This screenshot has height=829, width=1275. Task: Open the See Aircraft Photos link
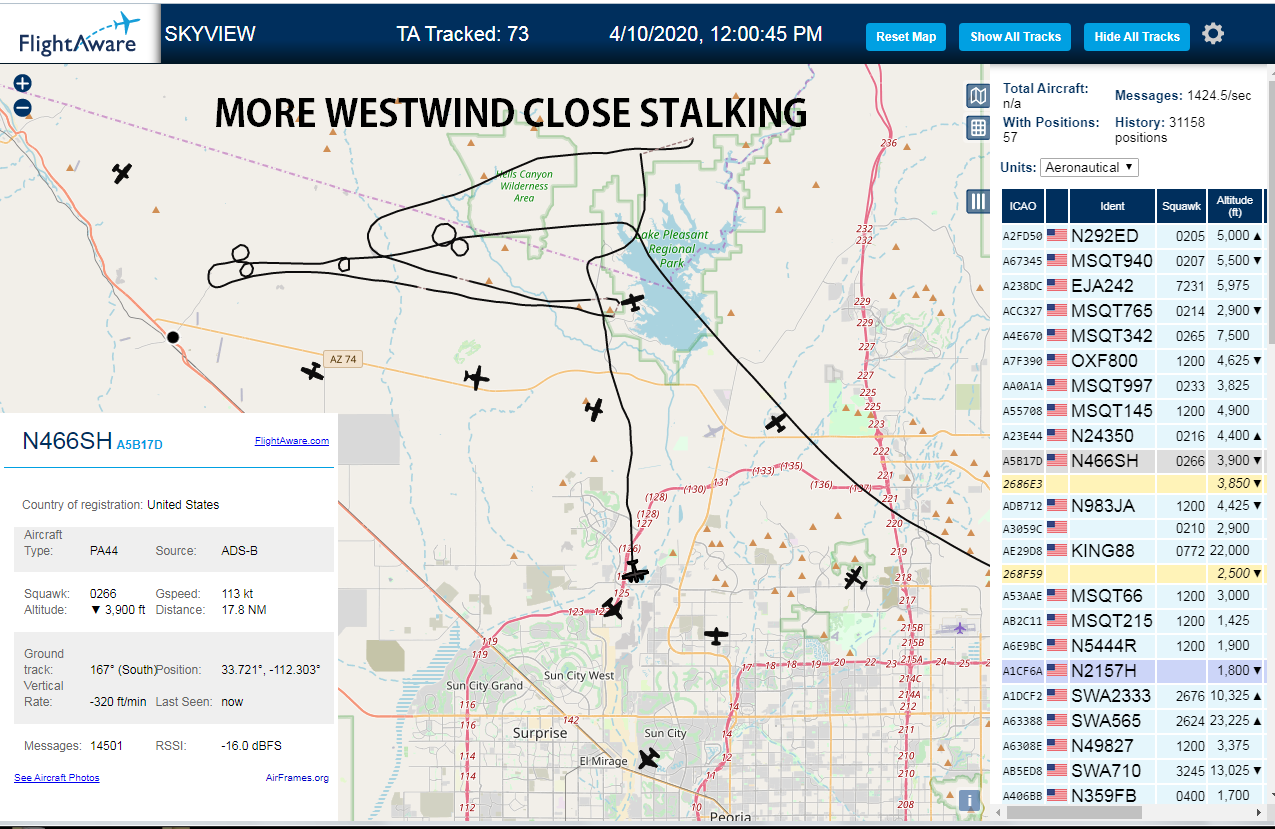coord(57,777)
